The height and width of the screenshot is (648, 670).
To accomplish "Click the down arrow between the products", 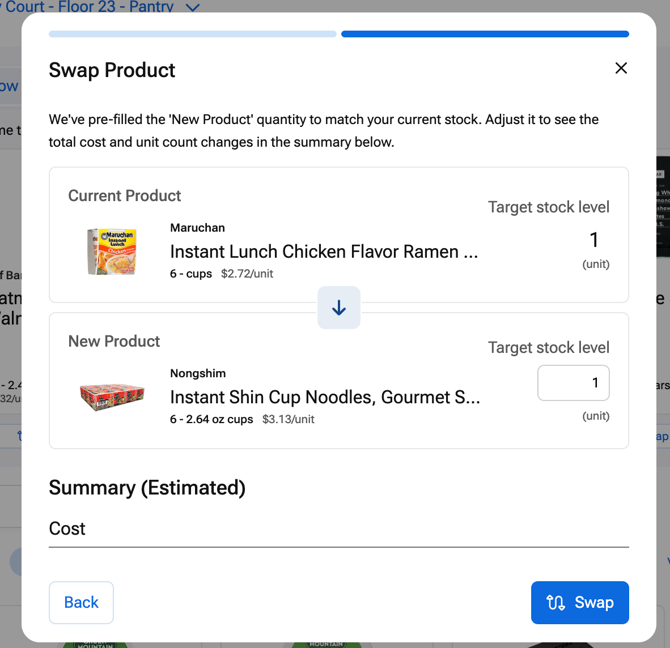I will pos(339,308).
